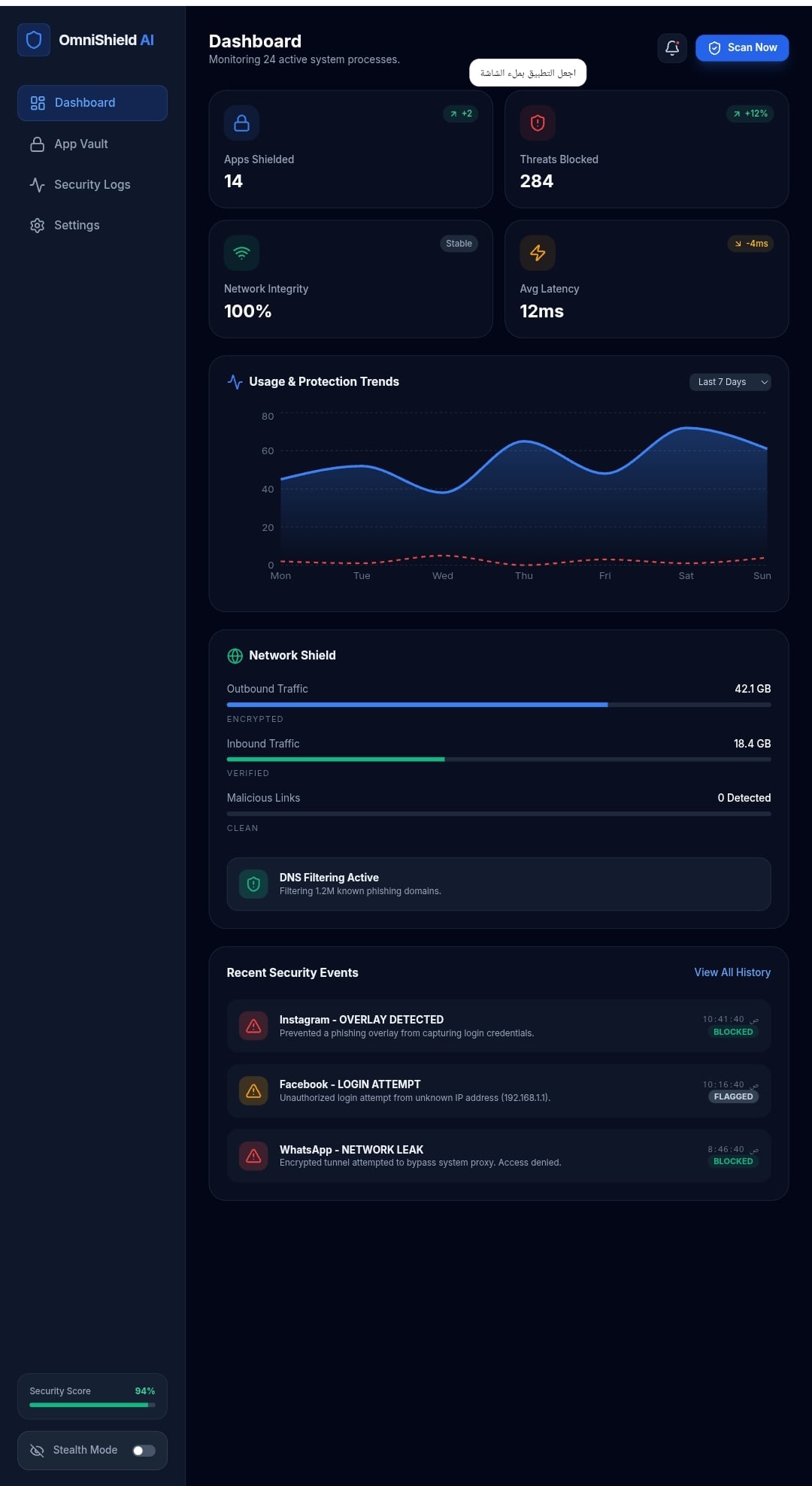Image resolution: width=812 pixels, height=1486 pixels.
Task: Click the Security Score progress bar
Action: click(x=92, y=1405)
